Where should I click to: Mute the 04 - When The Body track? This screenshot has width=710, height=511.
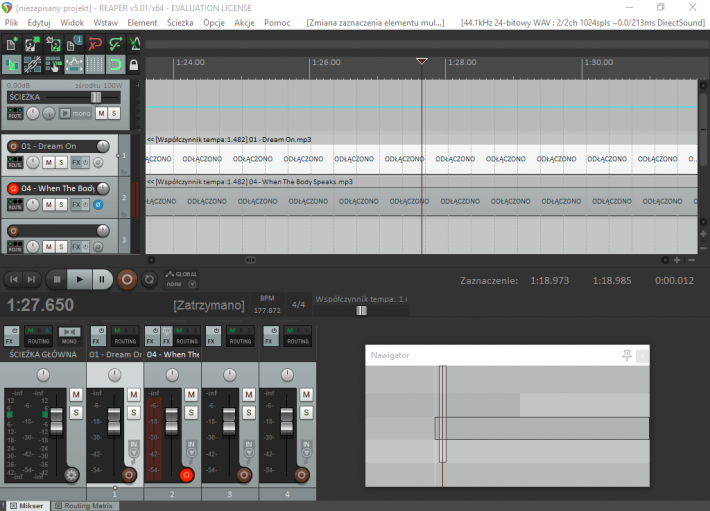click(x=48, y=205)
